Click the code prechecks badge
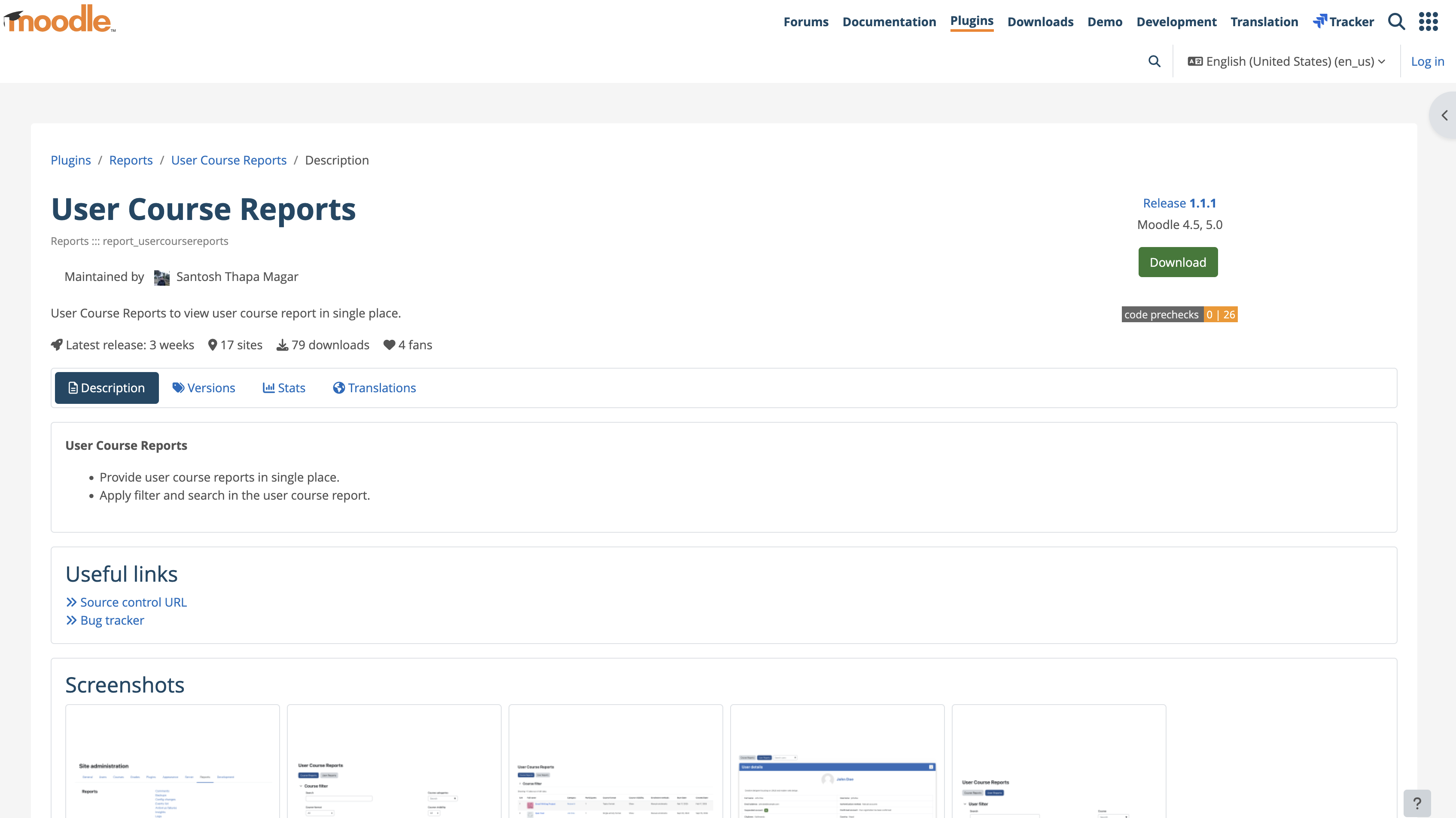1456x818 pixels. [1179, 314]
